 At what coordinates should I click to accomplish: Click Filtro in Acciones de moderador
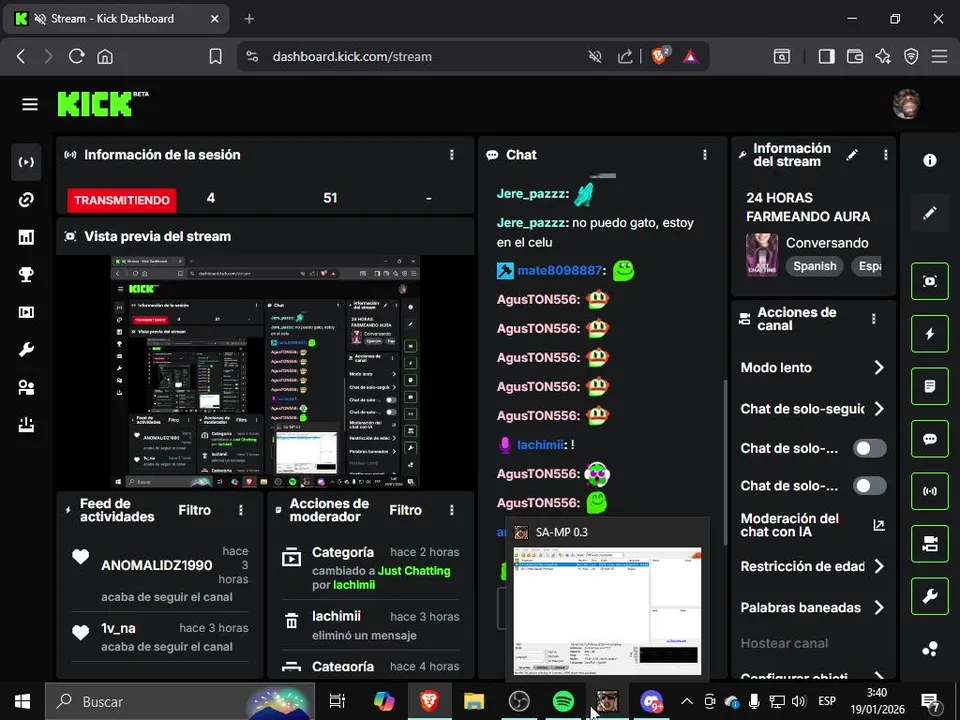pos(405,510)
